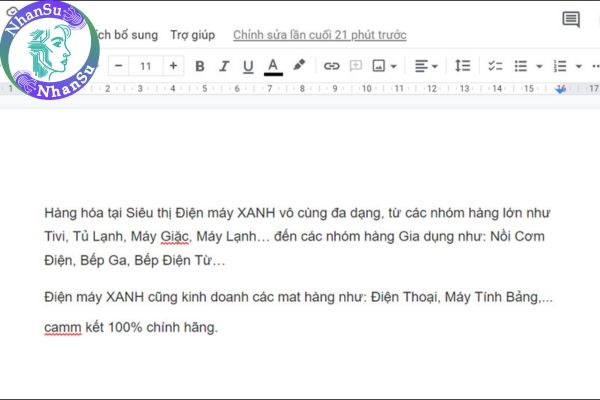
Task: Toggle underline formatting
Action: pos(248,67)
